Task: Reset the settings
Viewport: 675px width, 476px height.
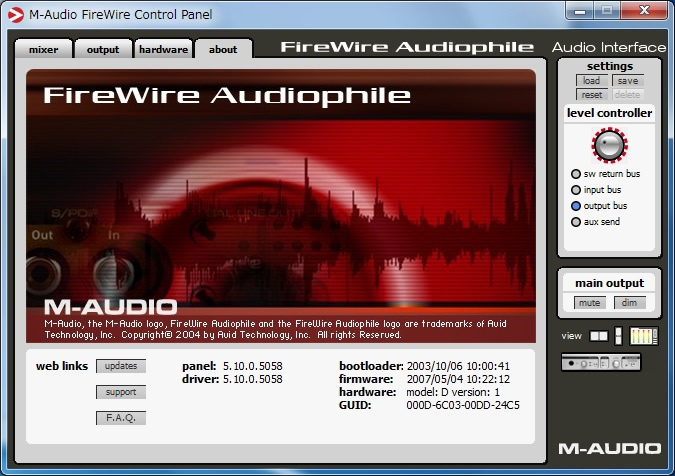Action: tap(591, 94)
